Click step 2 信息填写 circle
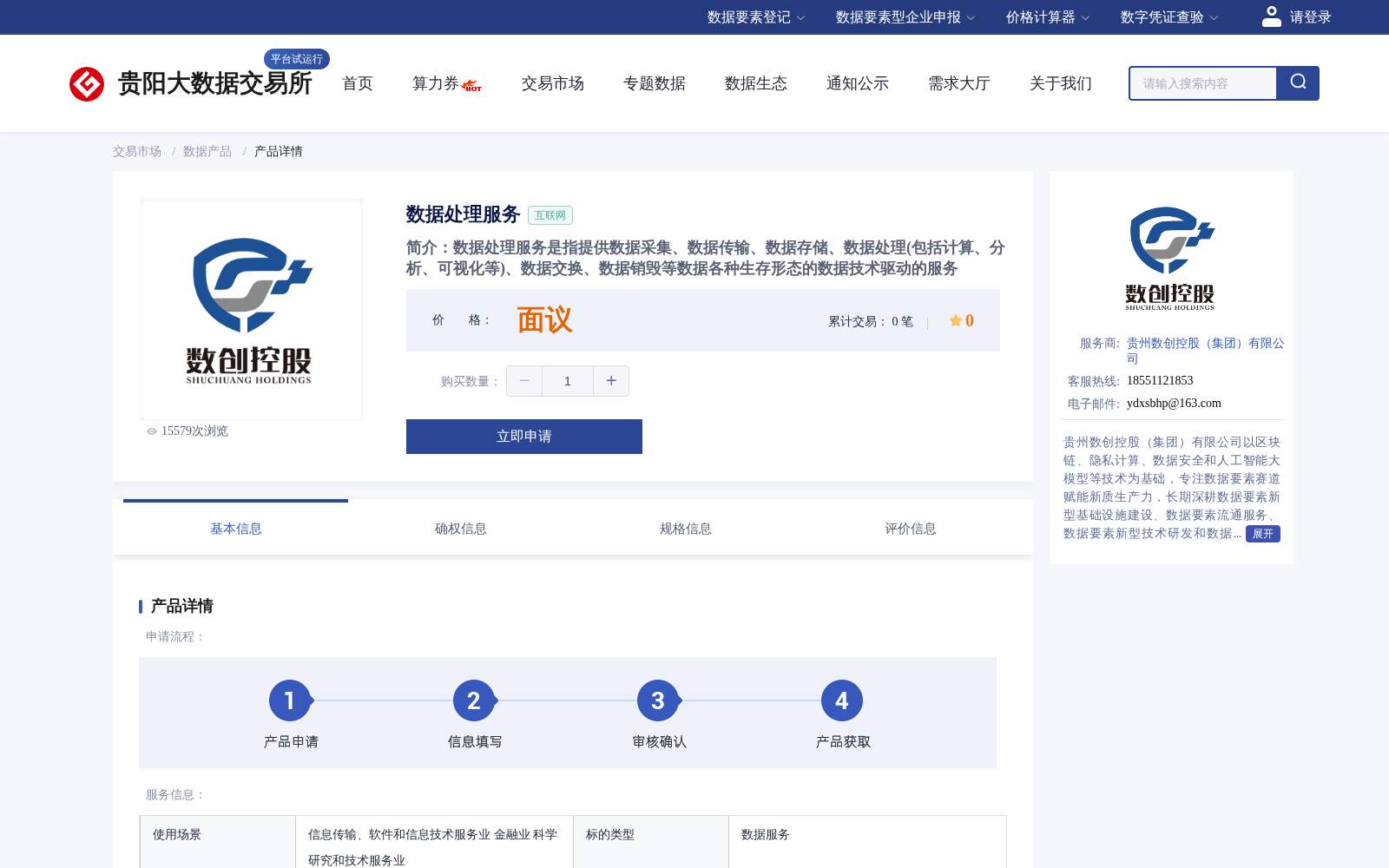 point(474,700)
